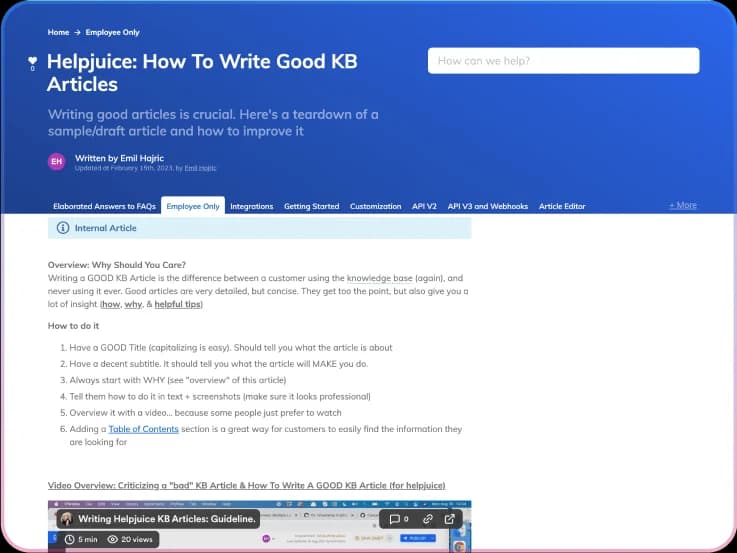Open Employee Only breadcrumb link
Screen dimensions: 737x553
[x=112, y=32]
